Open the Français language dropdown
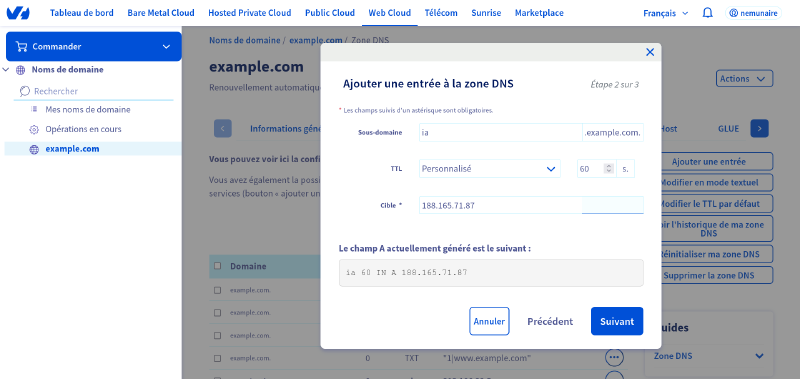 pyautogui.click(x=666, y=13)
